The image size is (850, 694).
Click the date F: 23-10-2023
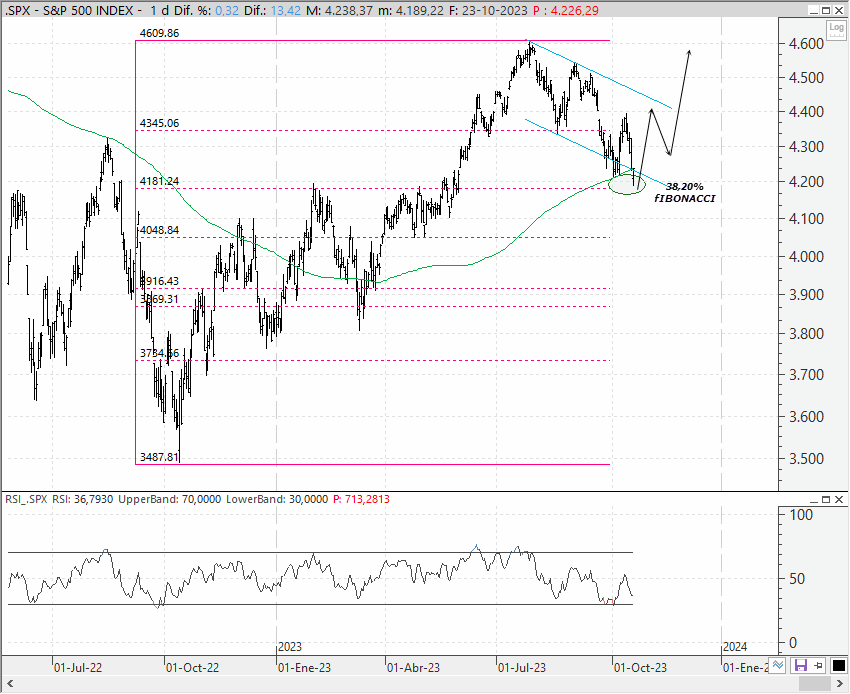[488, 10]
